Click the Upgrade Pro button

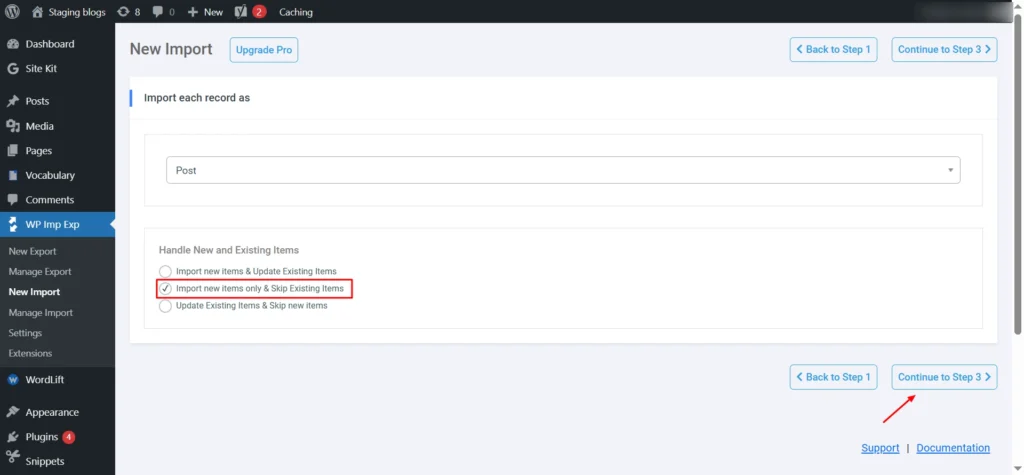263,50
